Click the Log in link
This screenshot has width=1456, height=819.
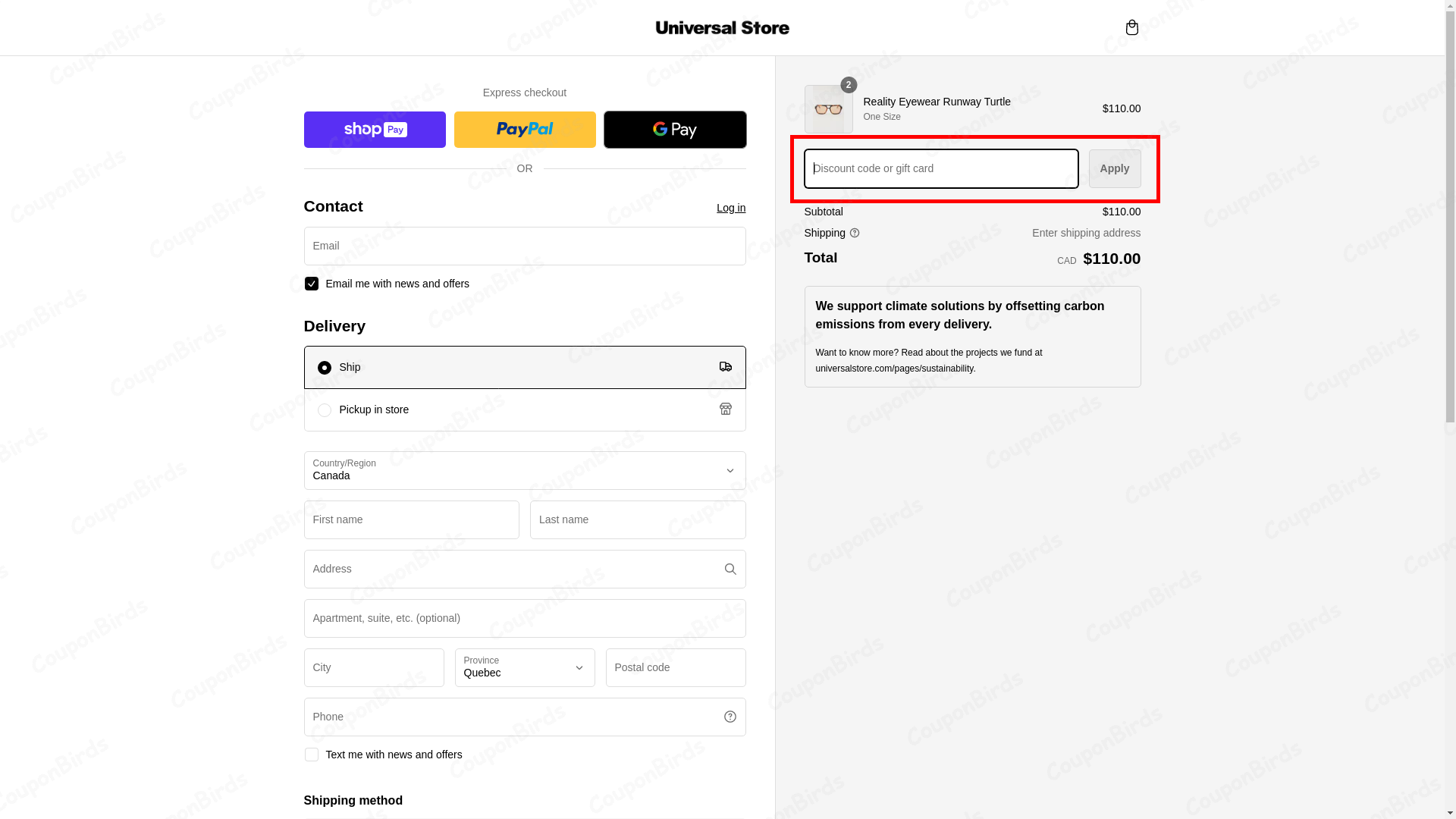click(731, 208)
